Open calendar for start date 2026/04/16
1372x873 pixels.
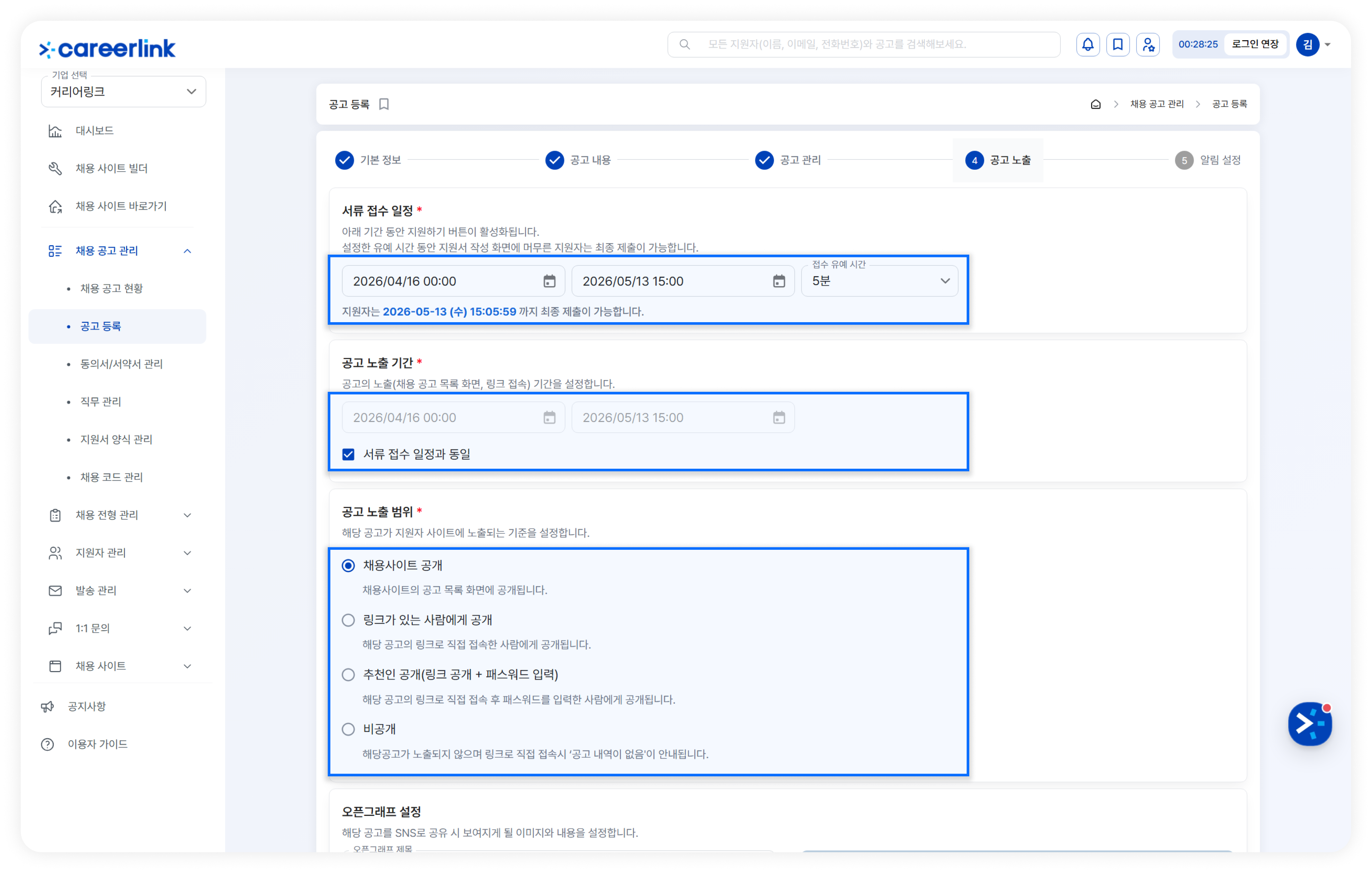[549, 281]
